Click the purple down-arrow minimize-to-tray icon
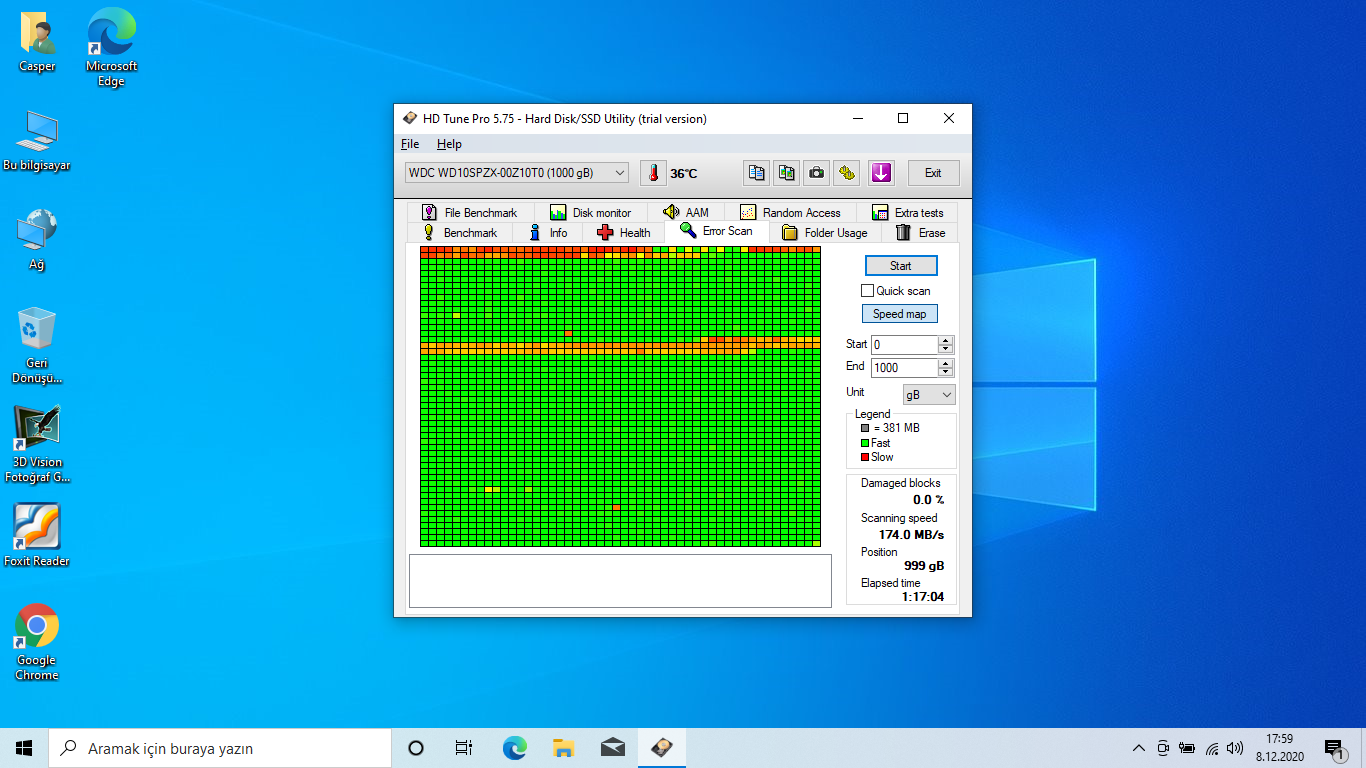The height and width of the screenshot is (768, 1366). (x=880, y=173)
